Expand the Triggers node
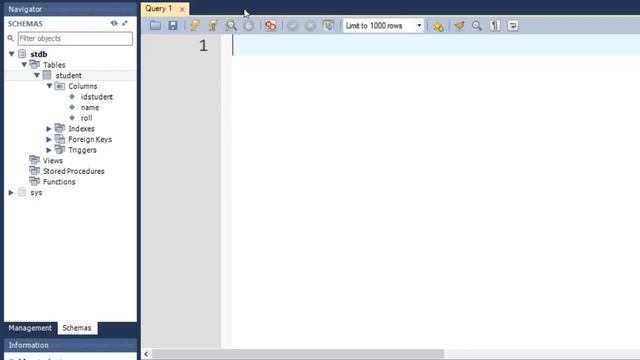 click(49, 150)
